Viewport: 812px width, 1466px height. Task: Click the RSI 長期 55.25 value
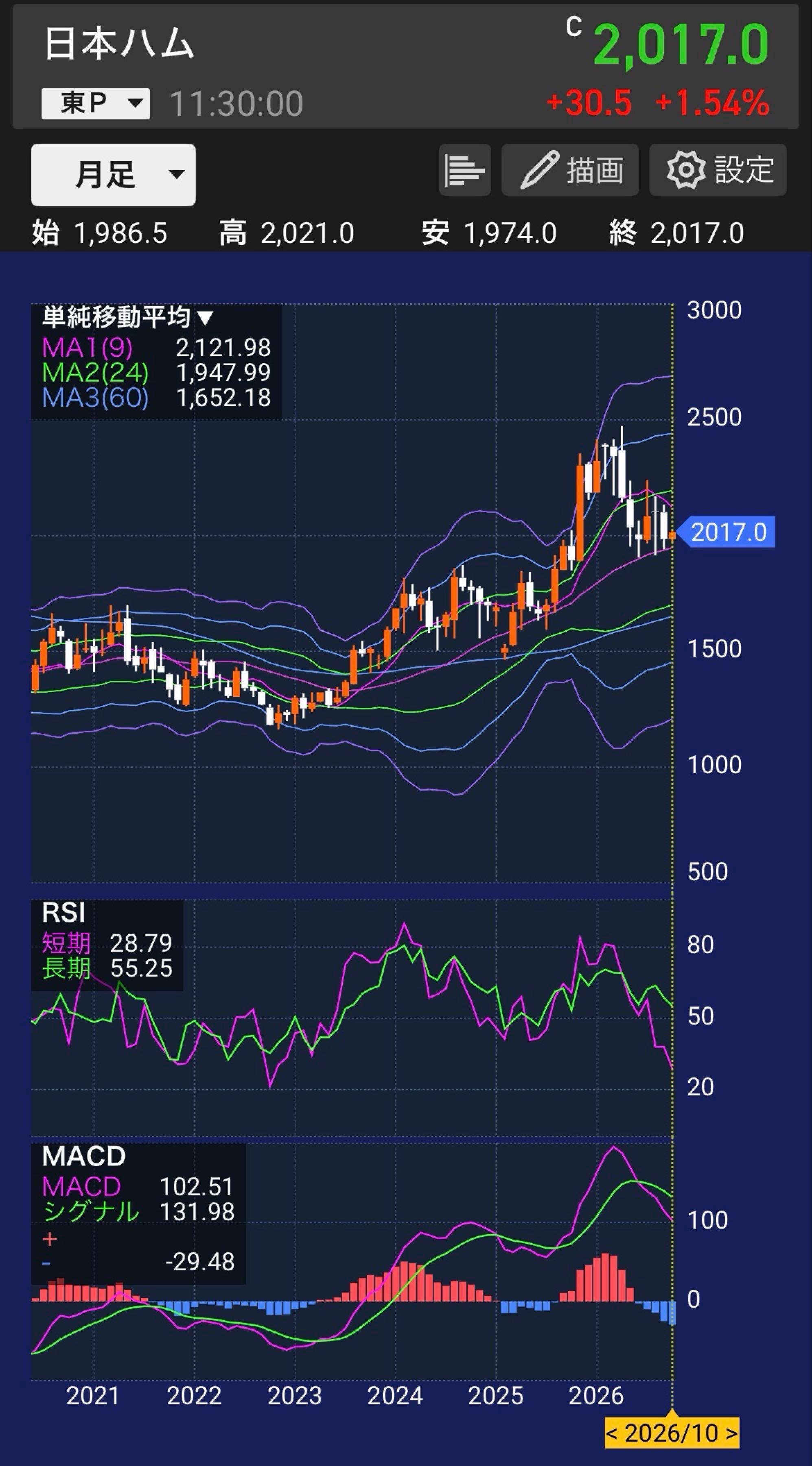pos(107,968)
